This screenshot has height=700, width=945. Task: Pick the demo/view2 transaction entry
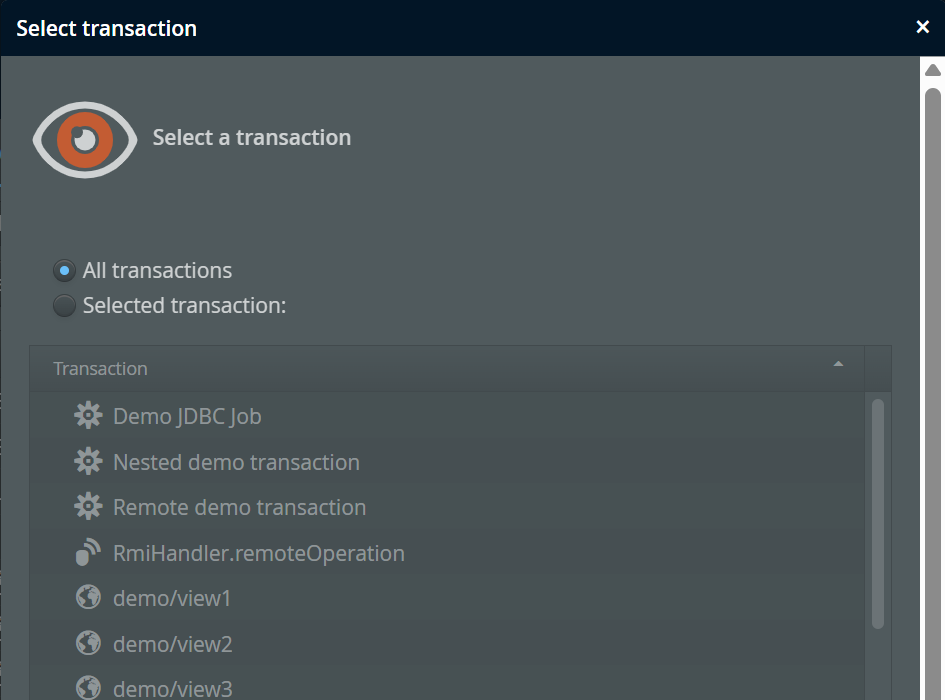point(172,644)
